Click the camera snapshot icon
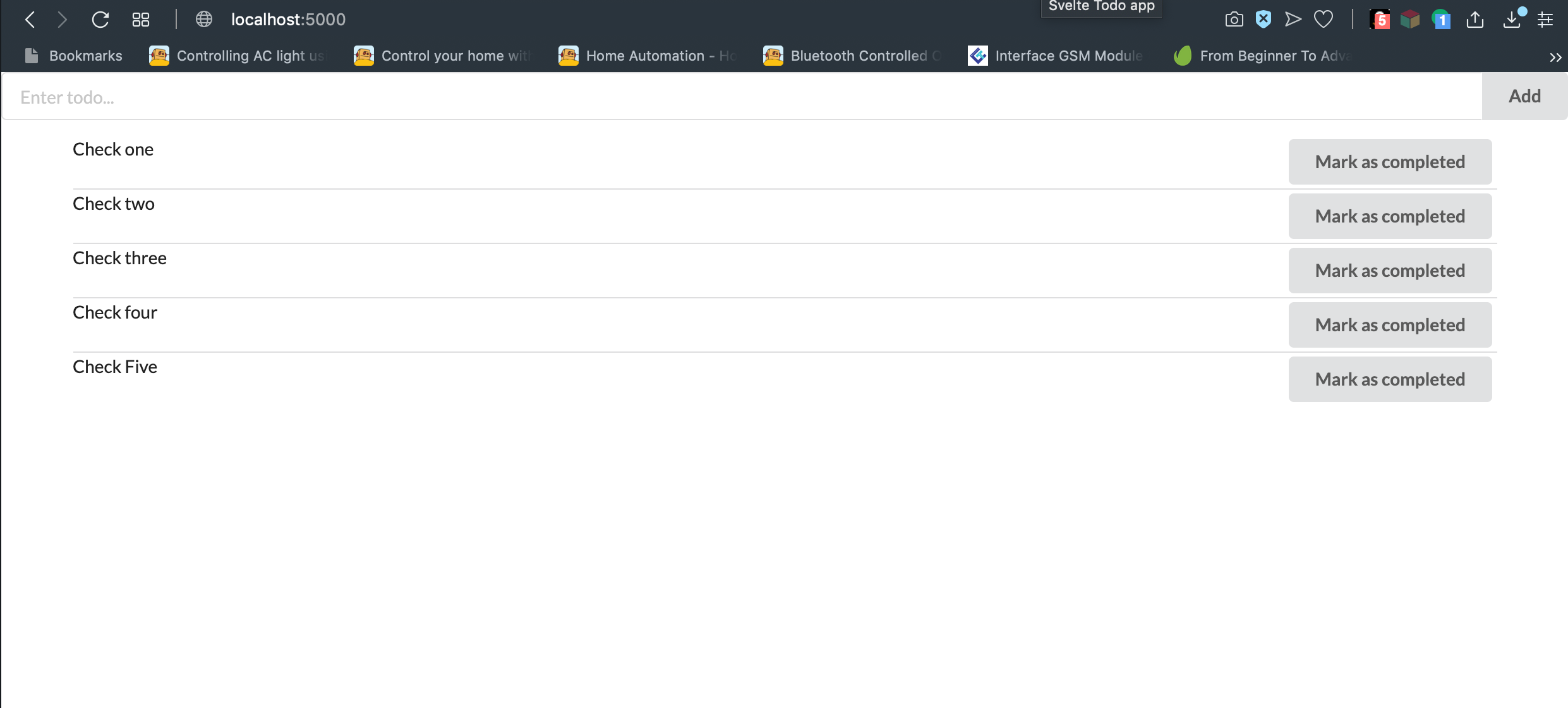 [x=1234, y=20]
